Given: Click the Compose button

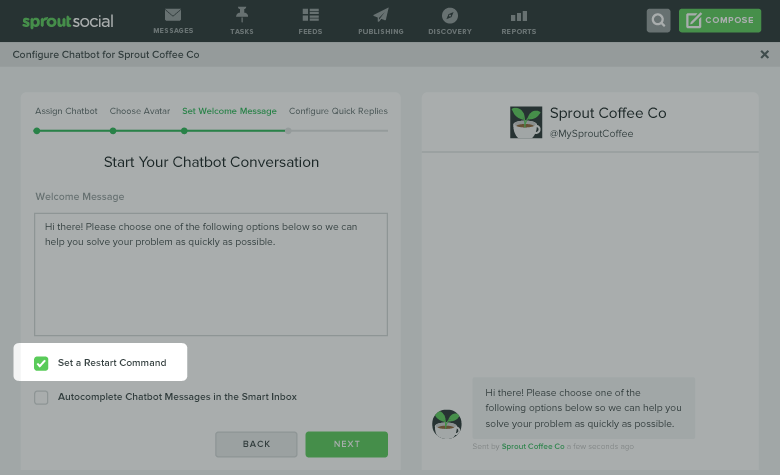Looking at the screenshot, I should coord(720,20).
